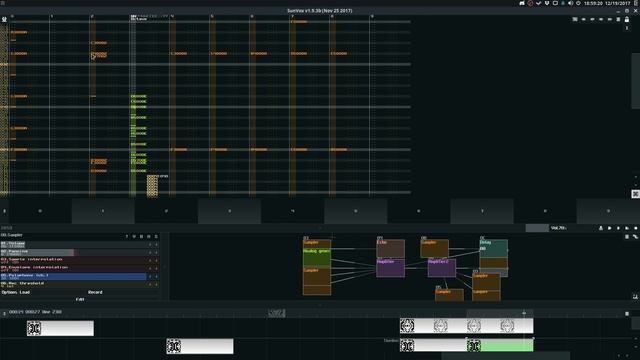Select octave key 7 on the keyboard strip
This screenshot has height=360, width=640.
click(482, 211)
